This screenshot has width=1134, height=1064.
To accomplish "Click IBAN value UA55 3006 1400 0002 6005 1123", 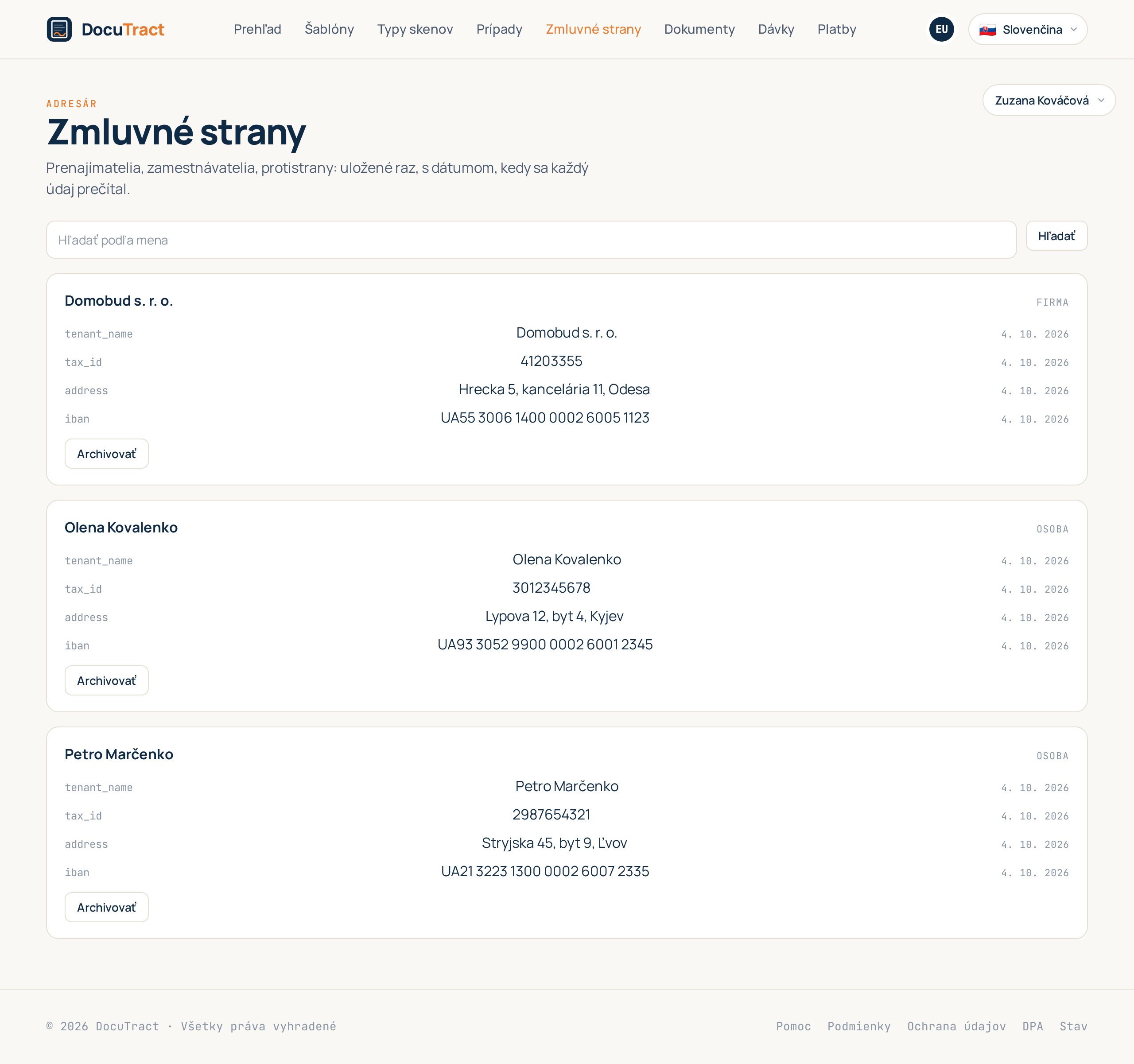I will click(x=545, y=418).
